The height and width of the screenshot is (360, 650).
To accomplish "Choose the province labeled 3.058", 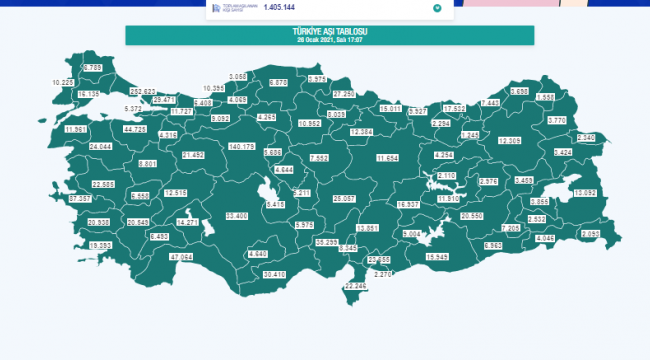I will [x=238, y=77].
